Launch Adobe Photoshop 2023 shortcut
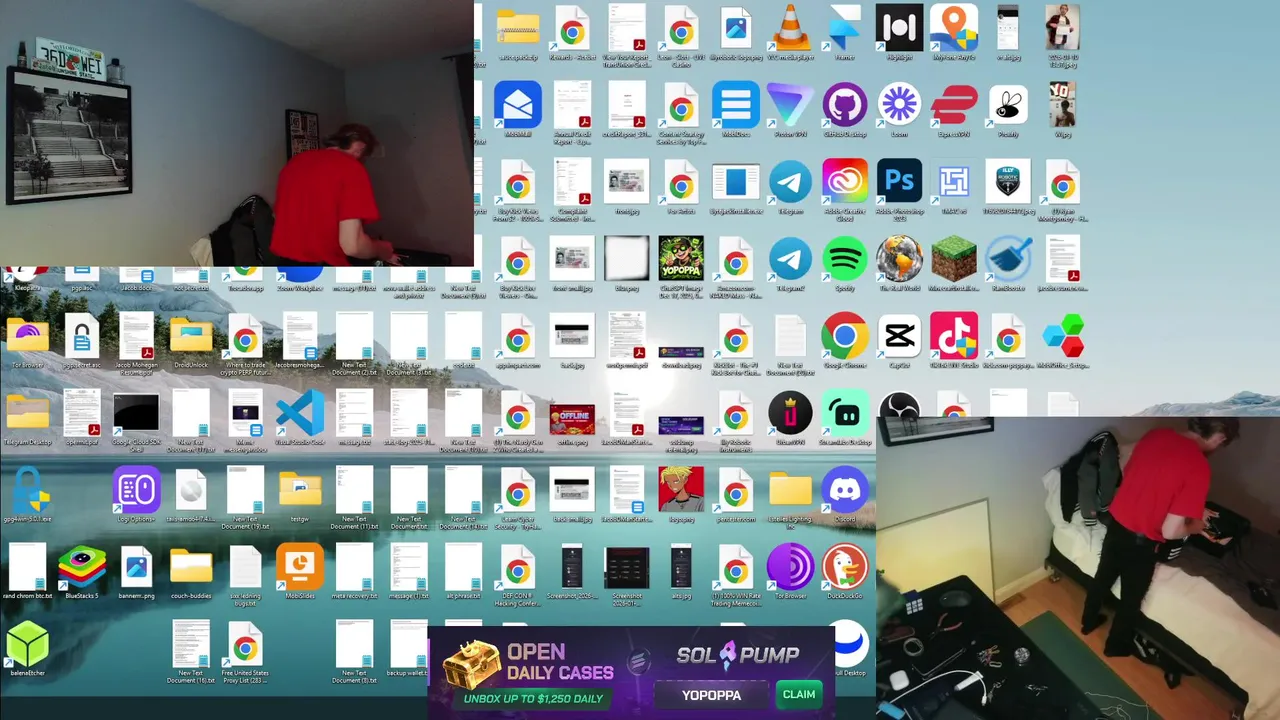 point(899,183)
